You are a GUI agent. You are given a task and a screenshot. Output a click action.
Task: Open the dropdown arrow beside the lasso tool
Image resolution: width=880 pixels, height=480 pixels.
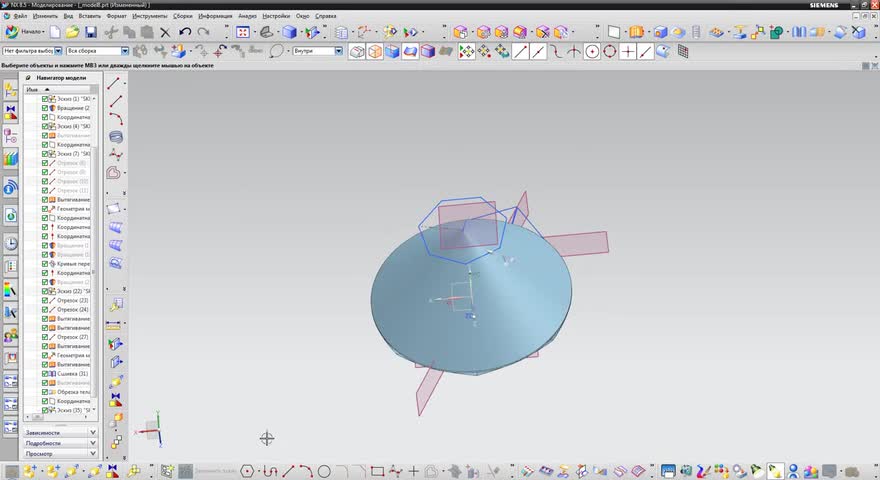(x=288, y=52)
